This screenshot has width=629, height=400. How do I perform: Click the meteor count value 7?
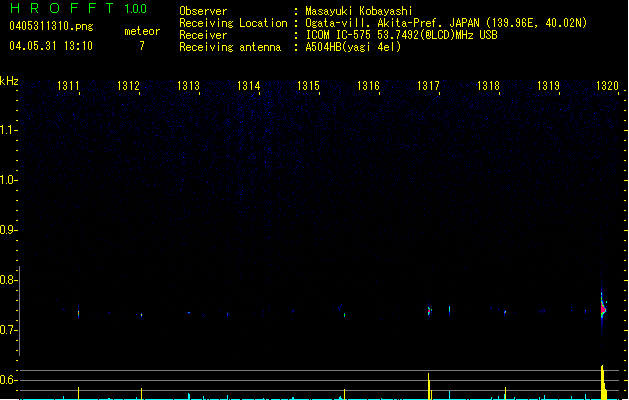point(142,46)
